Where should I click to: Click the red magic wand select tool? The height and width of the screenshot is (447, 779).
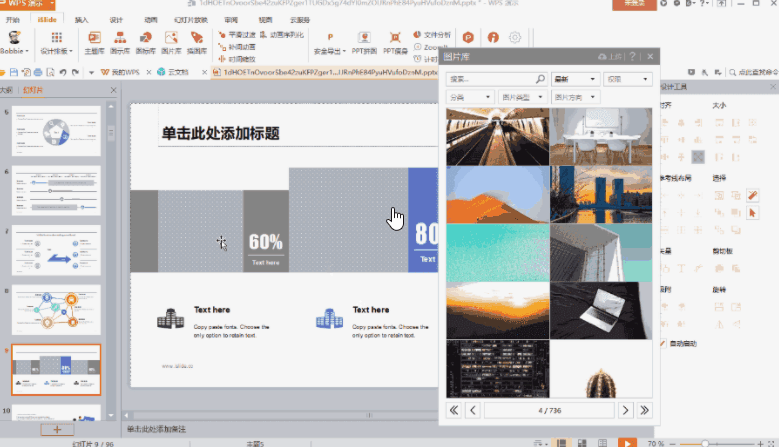752,195
